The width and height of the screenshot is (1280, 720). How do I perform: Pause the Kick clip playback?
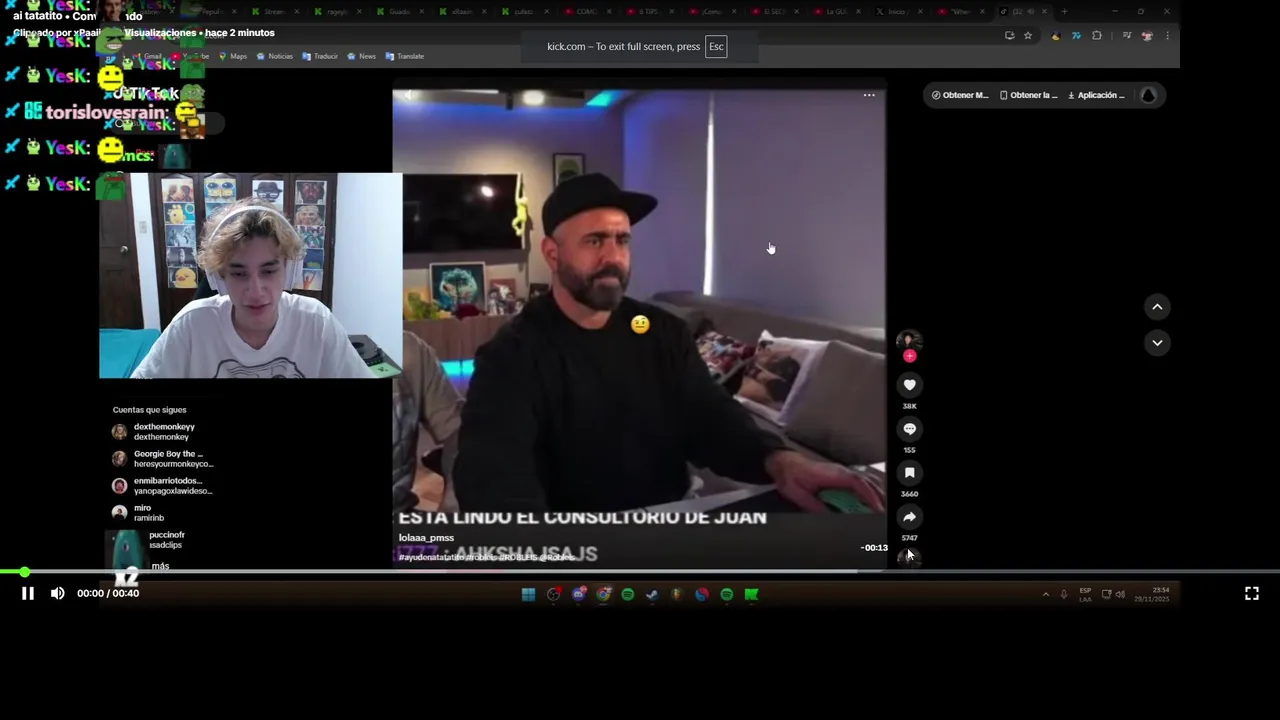pyautogui.click(x=28, y=593)
